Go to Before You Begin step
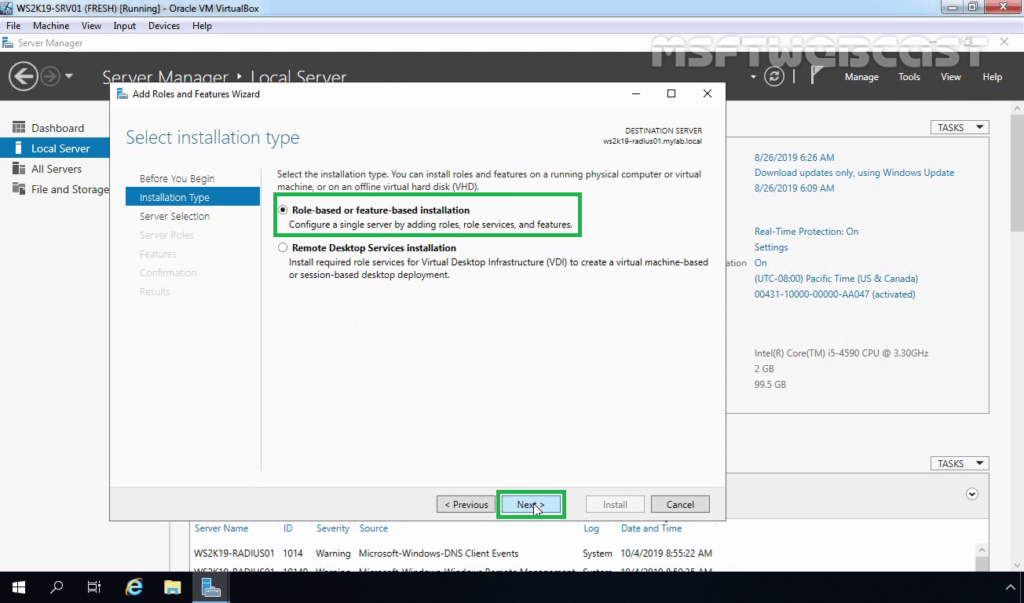 pos(176,178)
